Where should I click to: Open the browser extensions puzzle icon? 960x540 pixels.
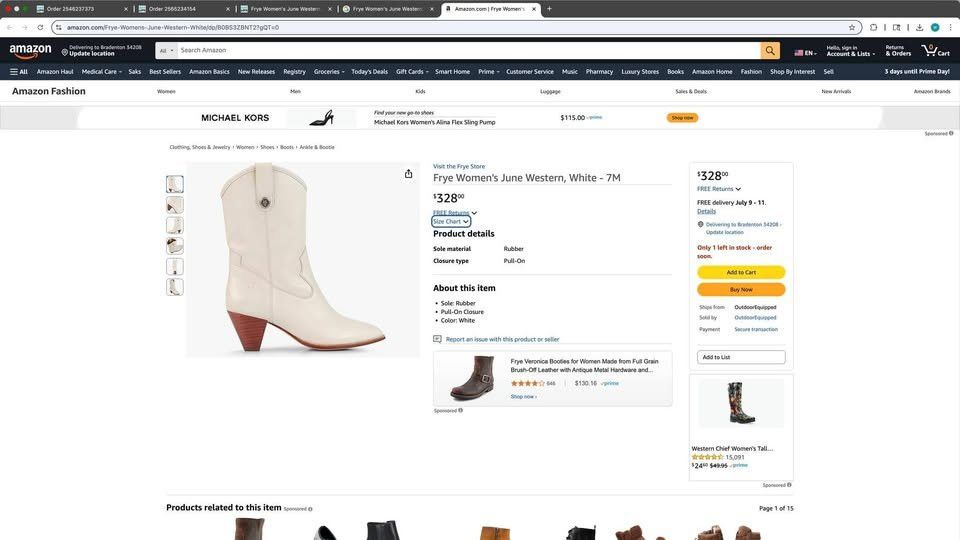(873, 28)
